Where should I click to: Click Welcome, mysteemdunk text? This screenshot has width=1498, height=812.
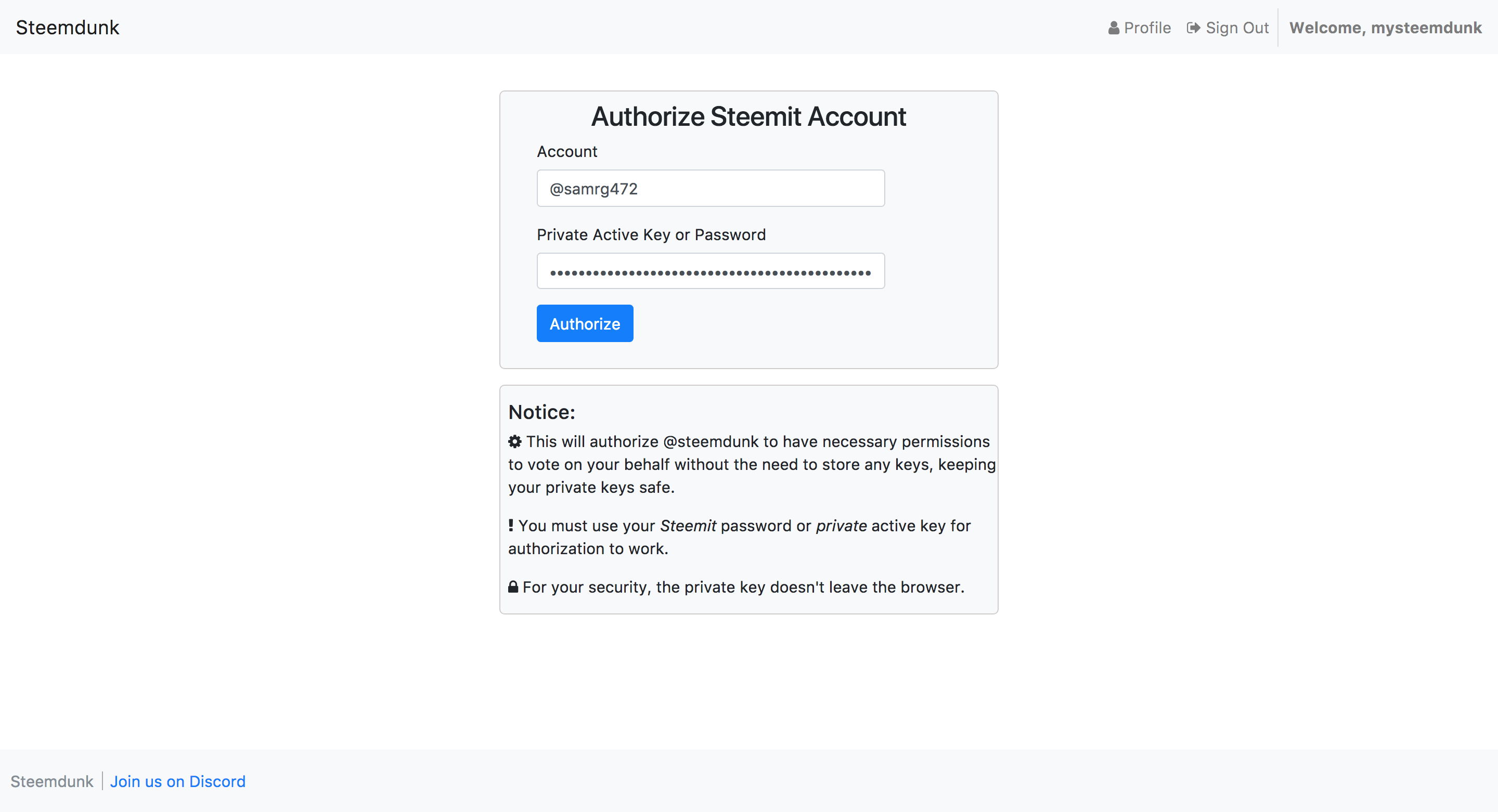pos(1385,28)
